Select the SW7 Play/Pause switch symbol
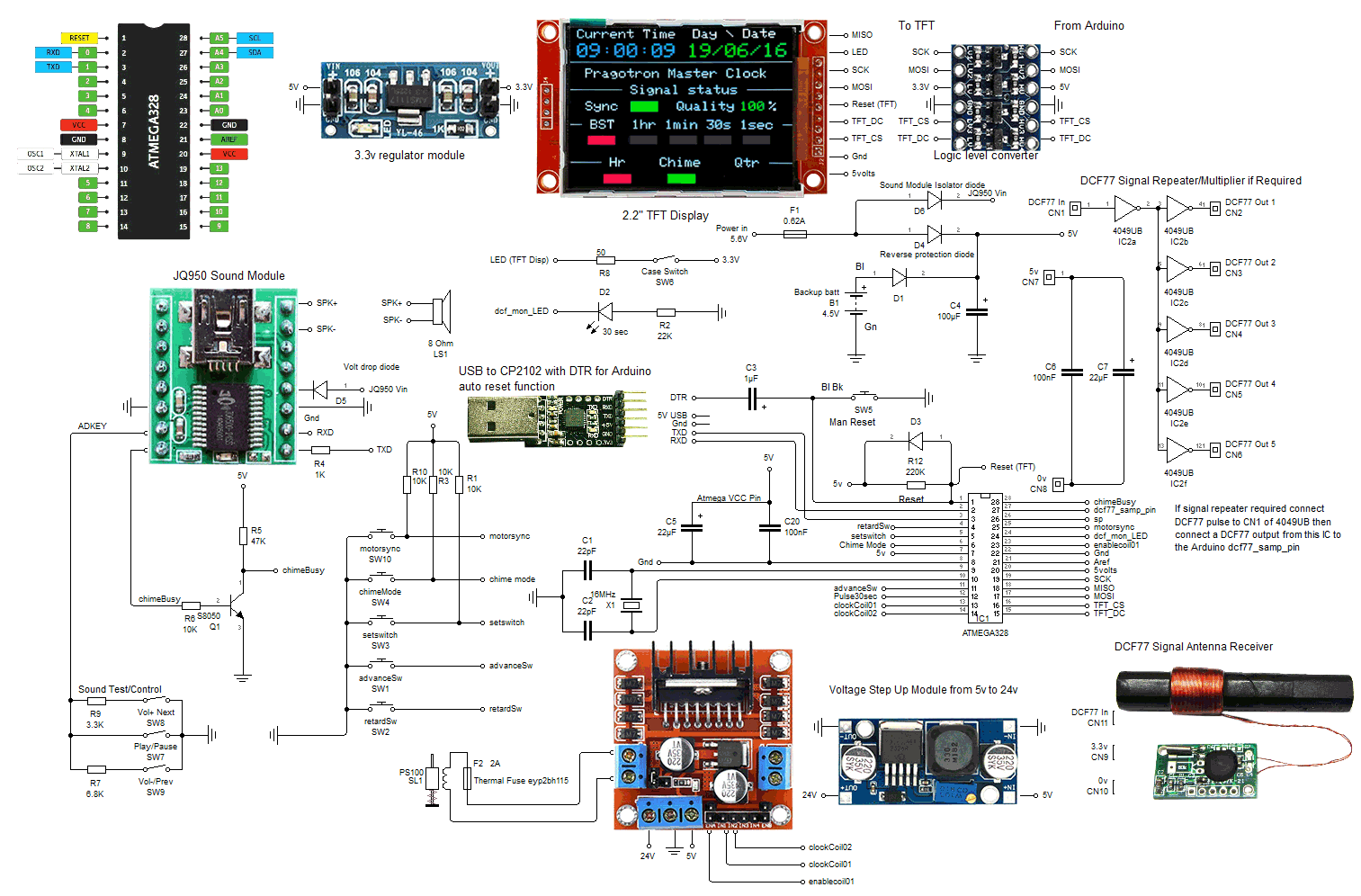This screenshot has height=896, width=1361. click(x=156, y=734)
